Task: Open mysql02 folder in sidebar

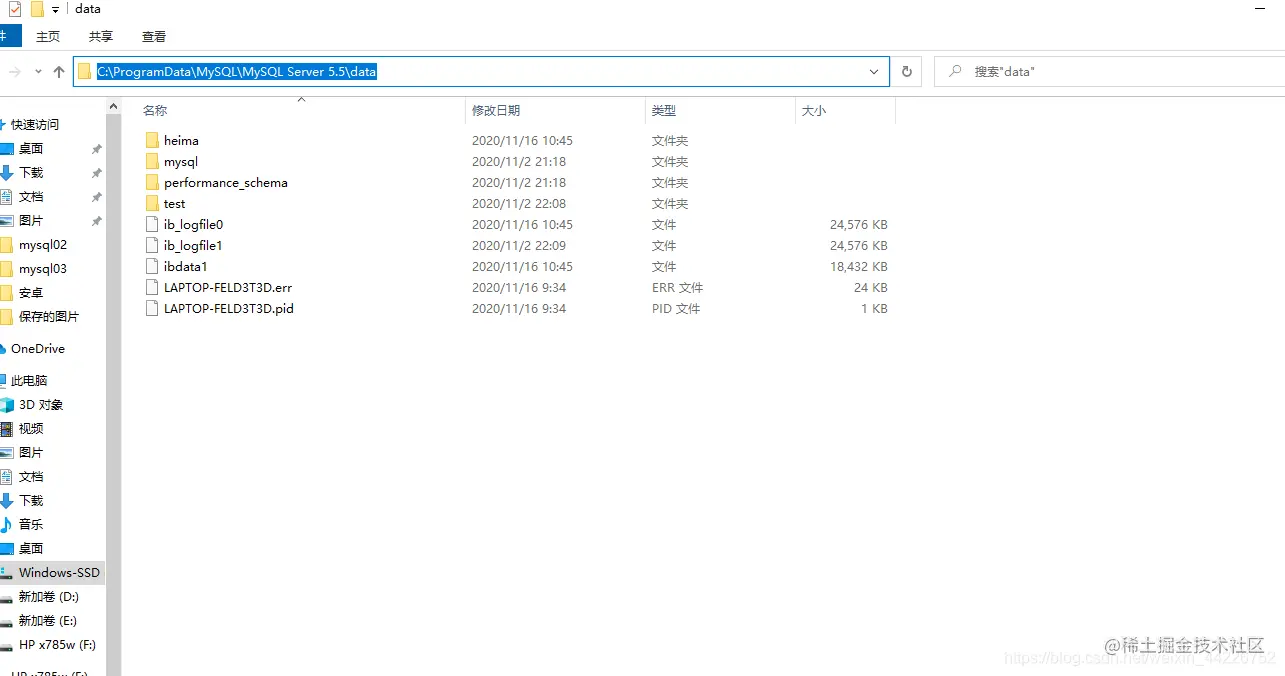Action: 42,244
